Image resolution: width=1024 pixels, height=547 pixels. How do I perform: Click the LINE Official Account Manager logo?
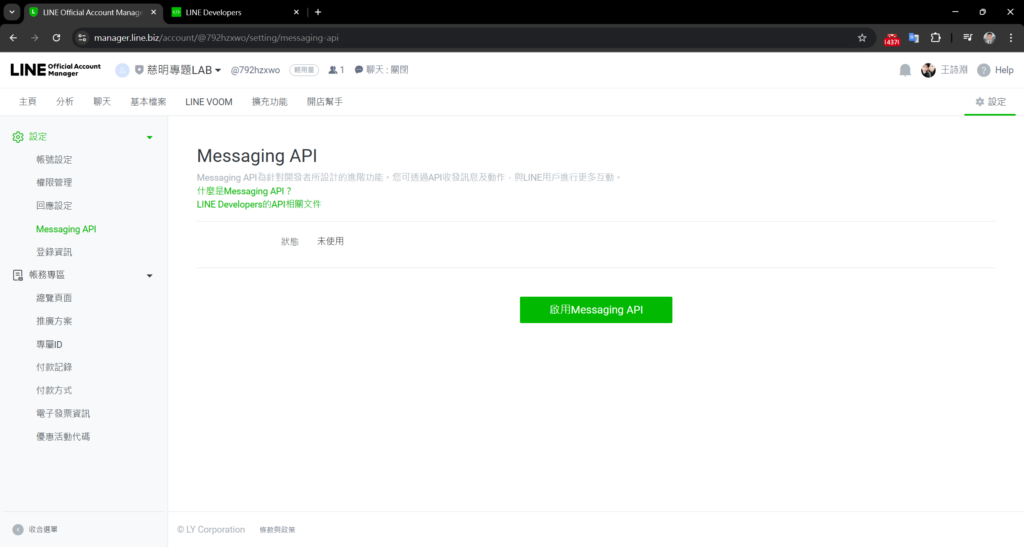click(56, 70)
